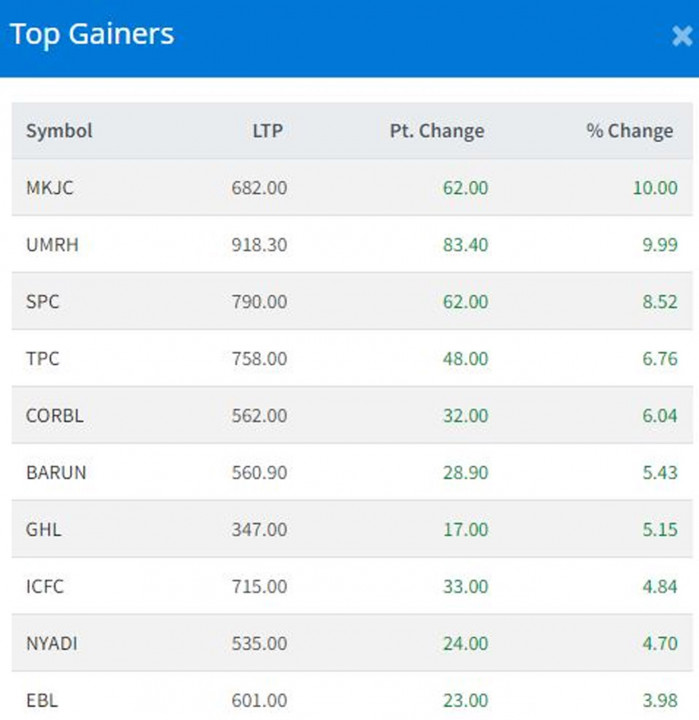Click the Pt. Change column header
Viewport: 699px width, 720px height.
(x=436, y=131)
